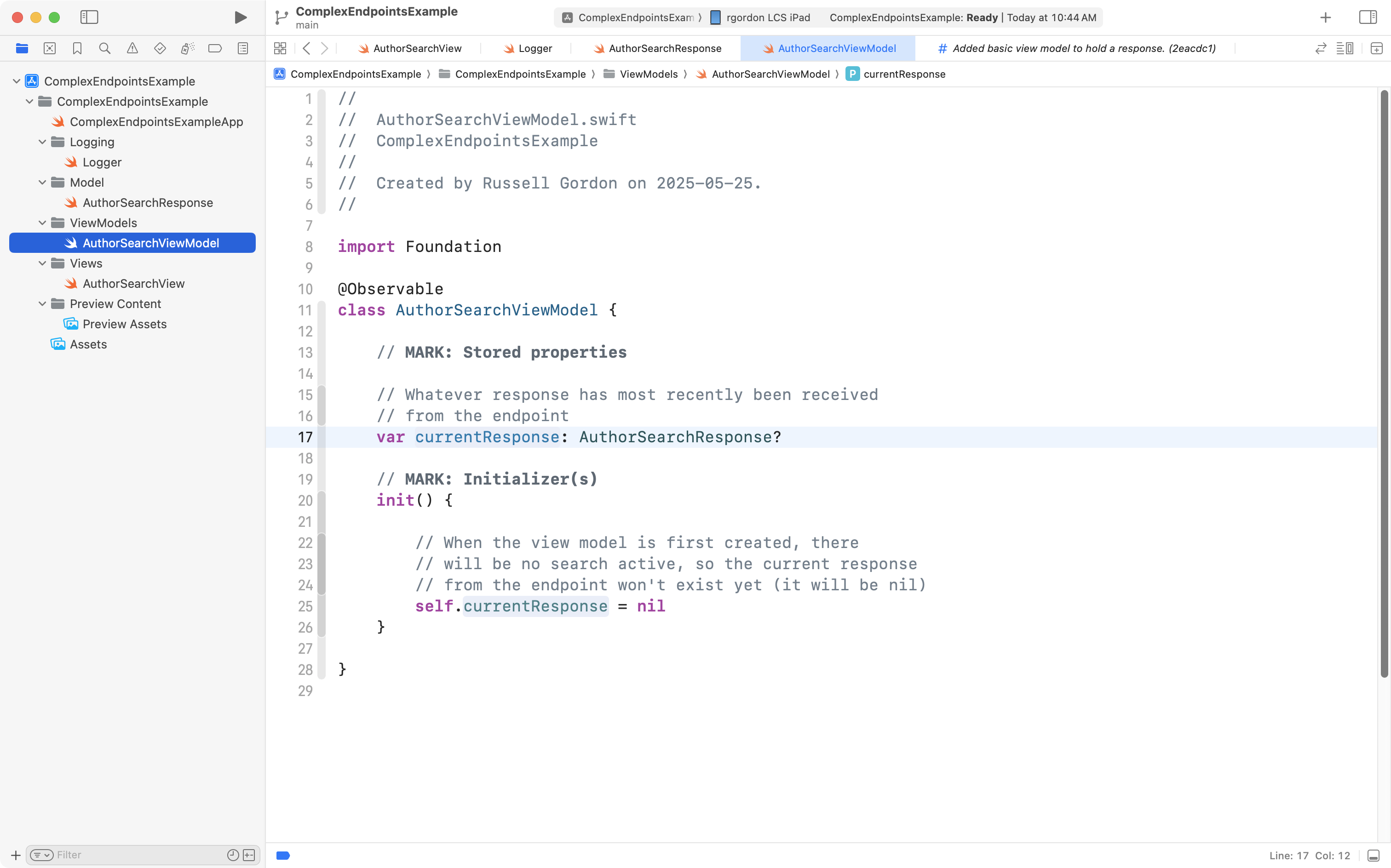Toggle the debug area at bottom right
This screenshot has height=868, width=1391.
click(x=1373, y=856)
